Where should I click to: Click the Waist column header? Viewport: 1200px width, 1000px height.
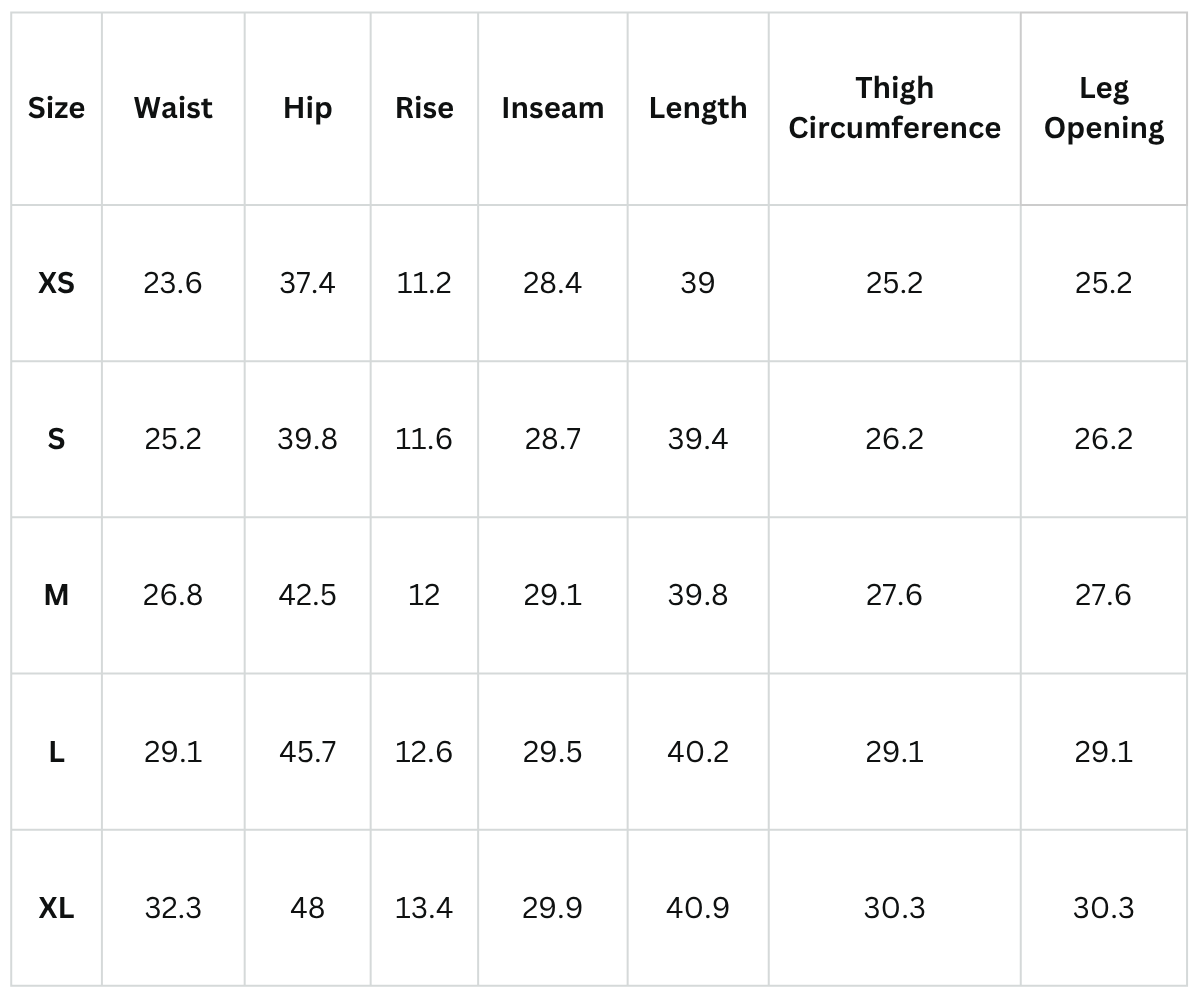click(173, 108)
